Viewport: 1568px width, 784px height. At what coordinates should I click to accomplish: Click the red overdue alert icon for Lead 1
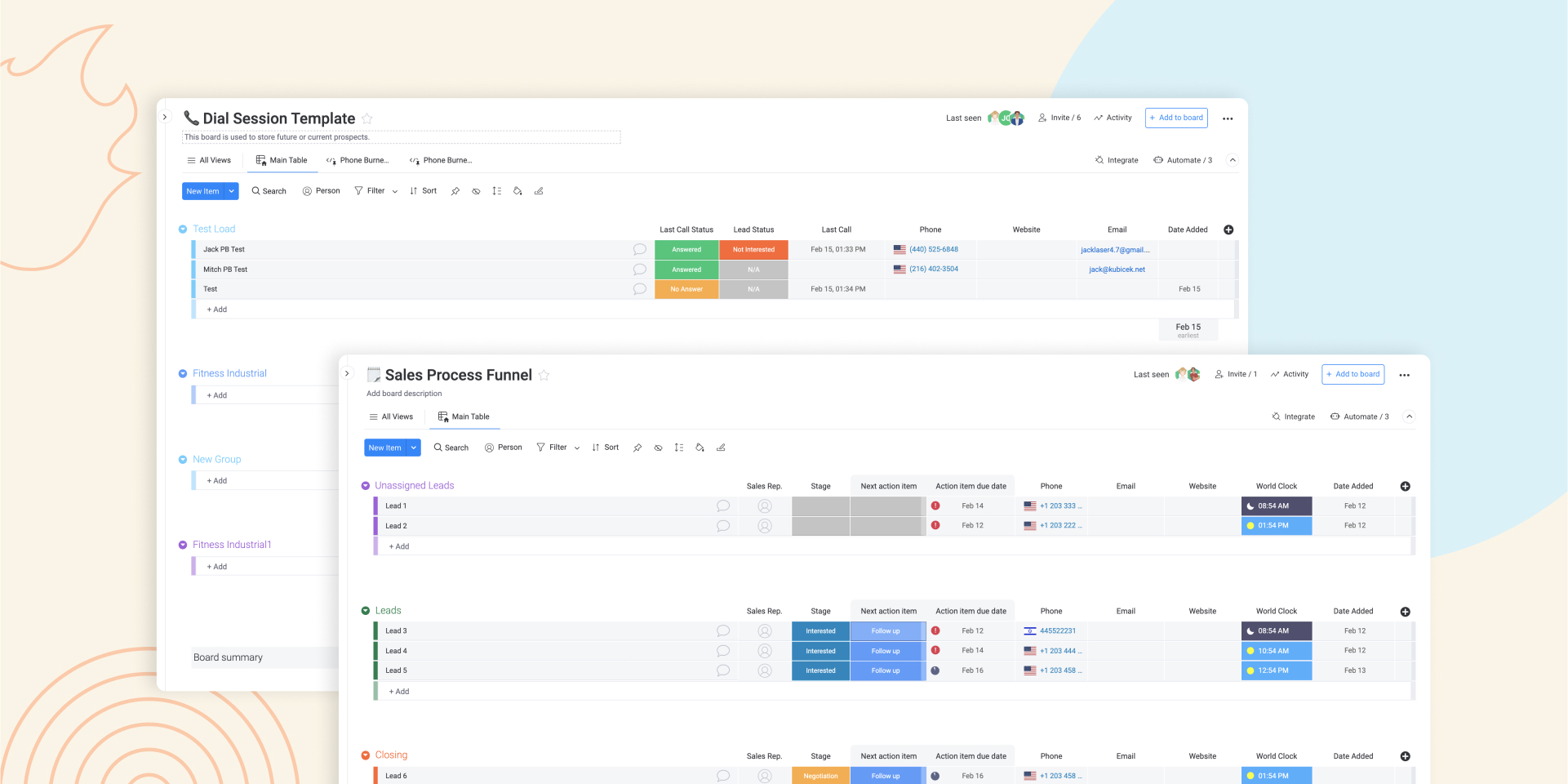point(935,506)
